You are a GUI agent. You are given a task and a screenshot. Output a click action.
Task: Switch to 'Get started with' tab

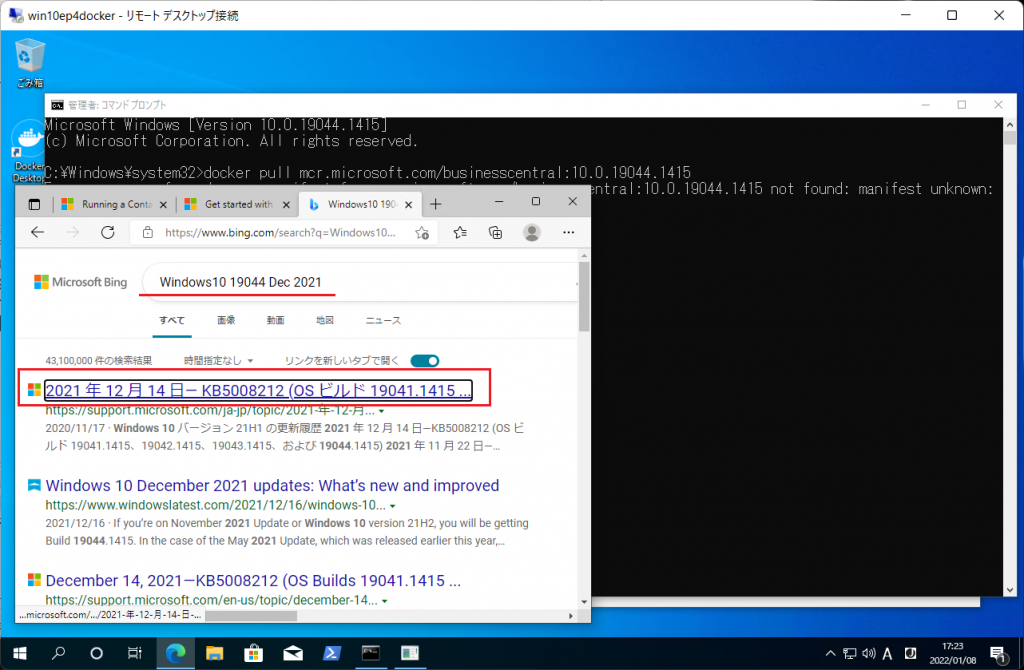point(237,204)
